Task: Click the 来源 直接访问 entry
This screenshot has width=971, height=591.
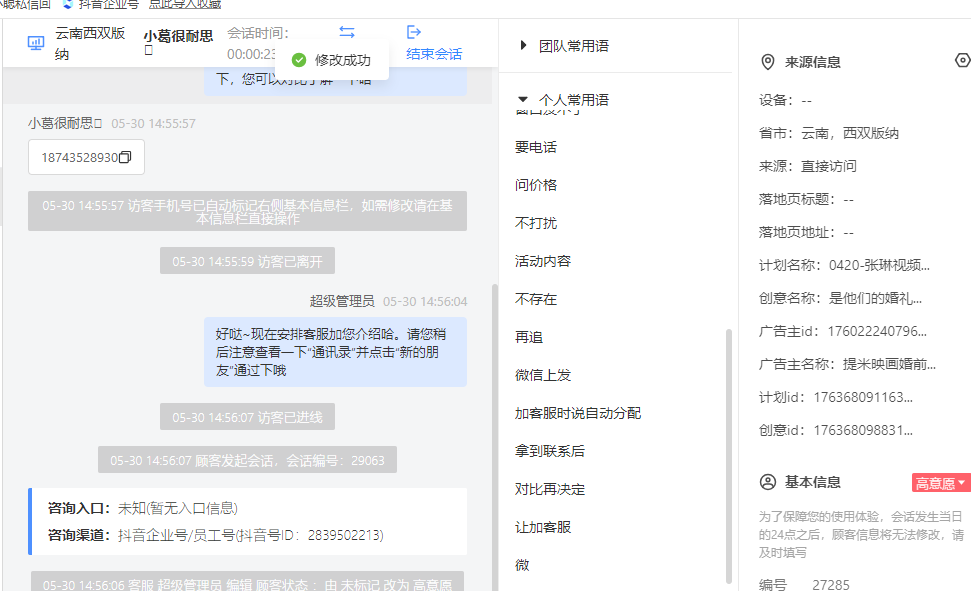Action: click(x=808, y=166)
